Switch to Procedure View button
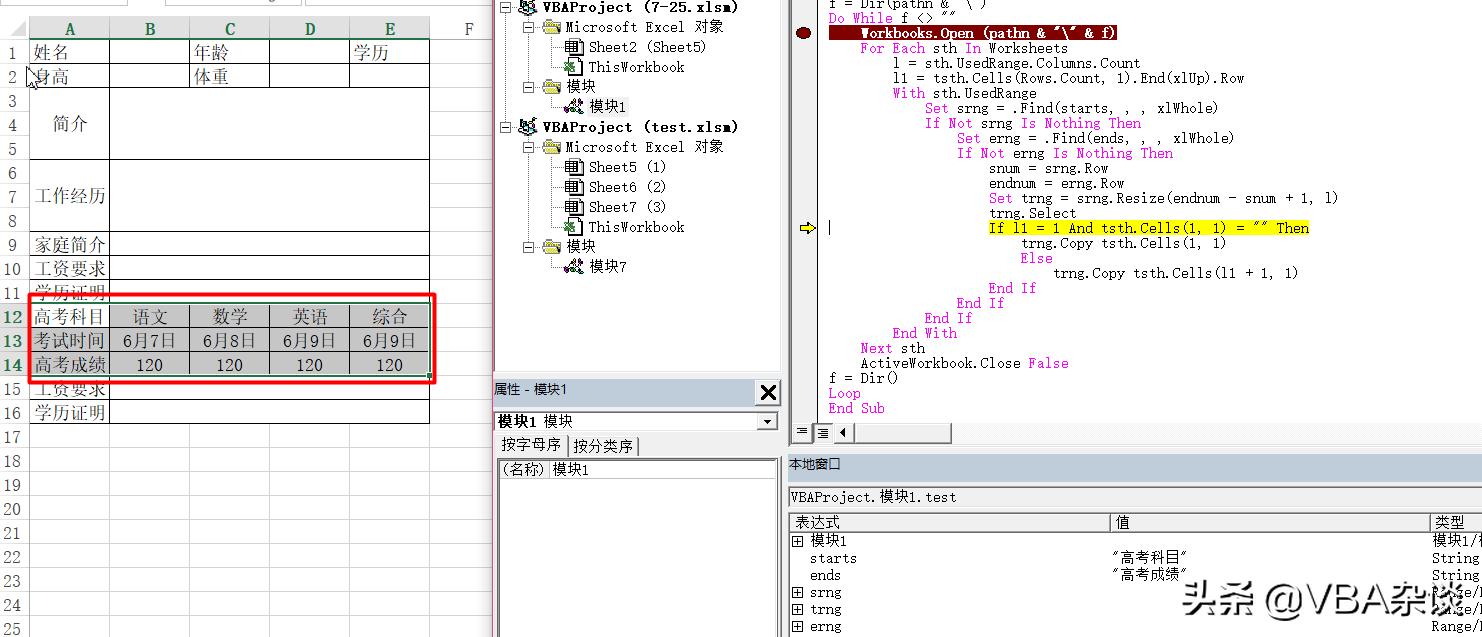Viewport: 1482px width, 637px height. (x=801, y=432)
